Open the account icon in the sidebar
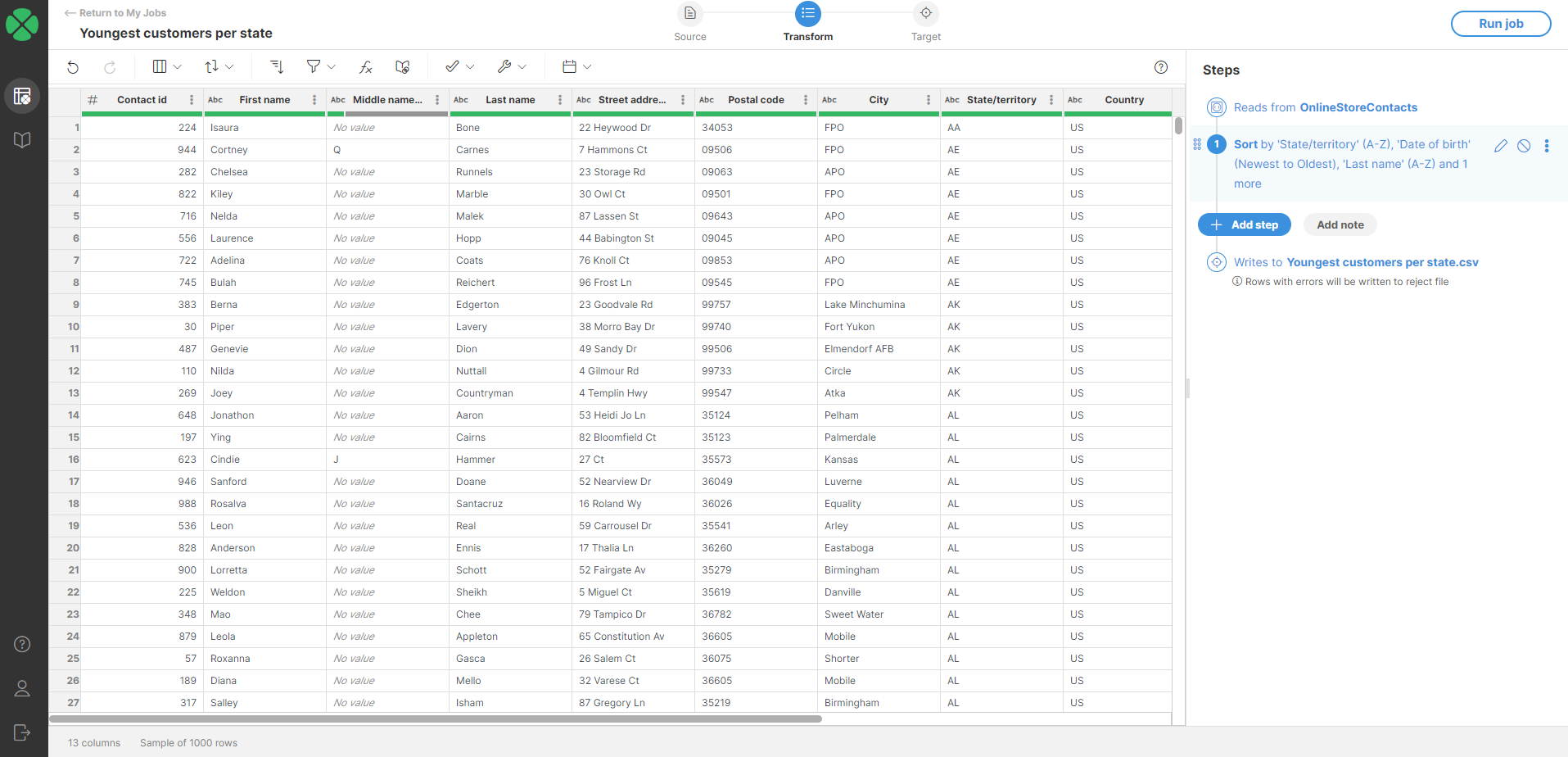Viewport: 1568px width, 757px height. 22,688
